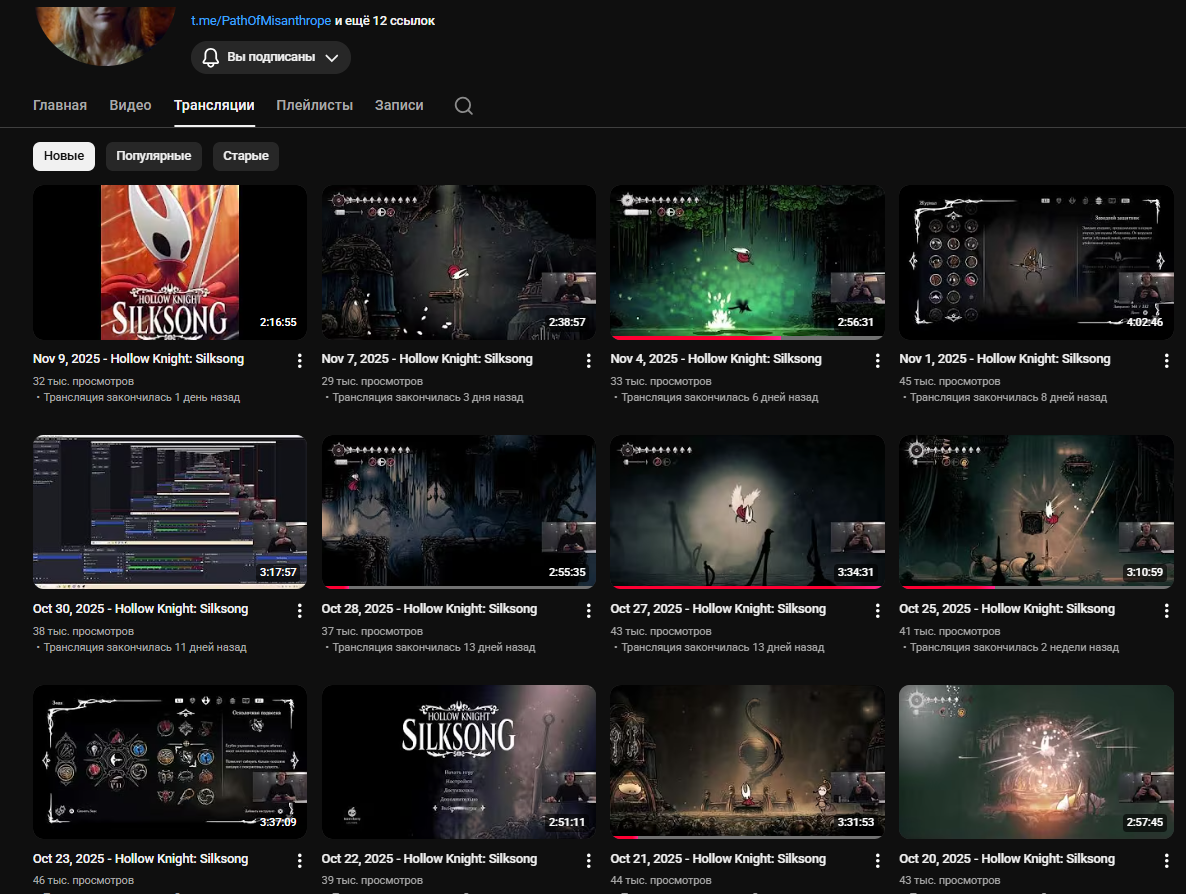Switch to the Плейлисты tab
The width and height of the screenshot is (1186, 894).
click(x=315, y=105)
